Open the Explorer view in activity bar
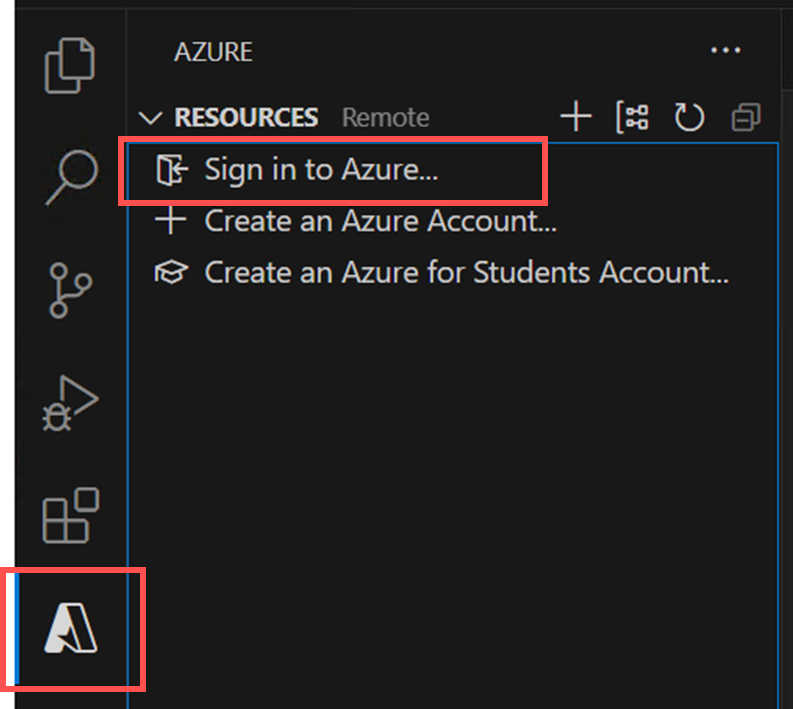The width and height of the screenshot is (793, 709). pyautogui.click(x=70, y=65)
